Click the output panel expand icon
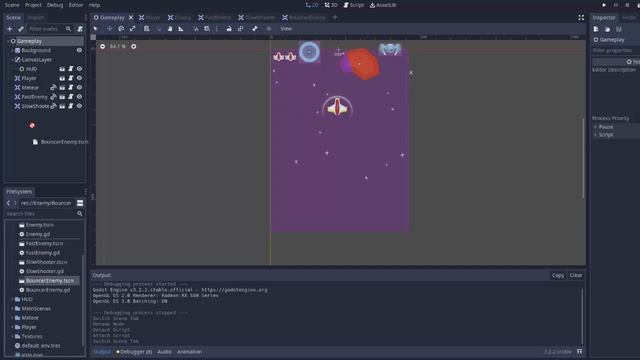 [x=580, y=351]
